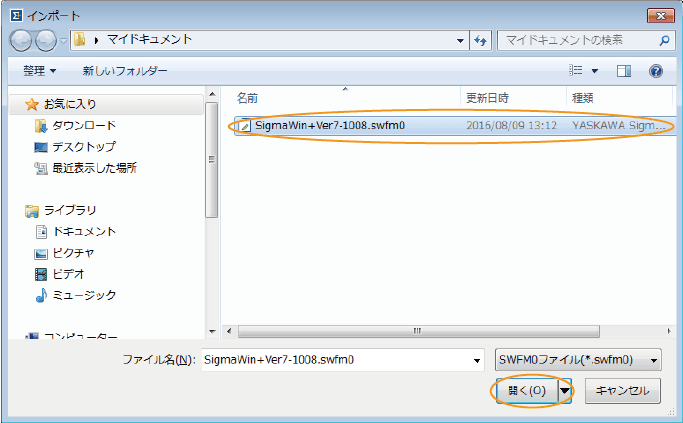683x423 pixels.
Task: Click the date 2016/08/09 13:12
Action: click(x=511, y=125)
